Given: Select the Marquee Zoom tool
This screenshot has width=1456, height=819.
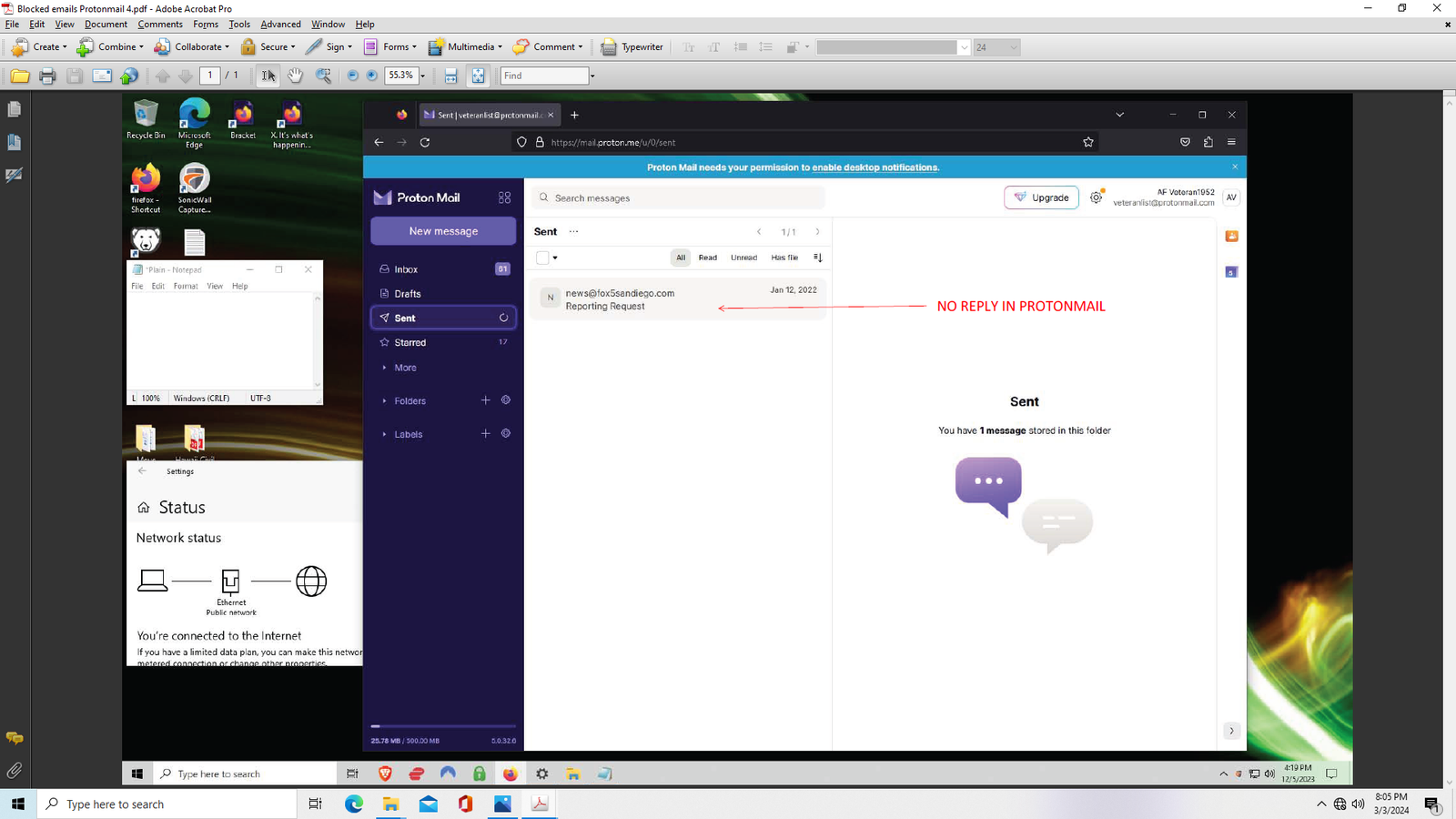Looking at the screenshot, I should [323, 76].
